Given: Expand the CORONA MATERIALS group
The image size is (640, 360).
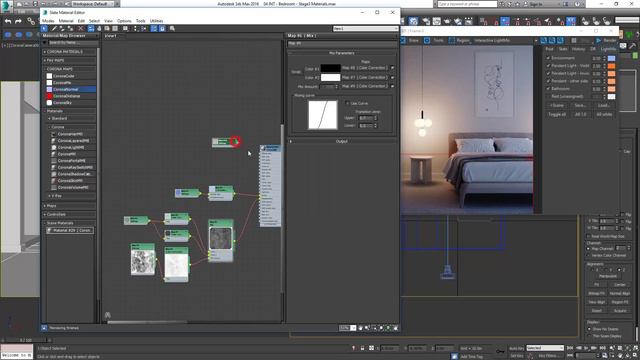Looking at the screenshot, I should click(x=70, y=52).
